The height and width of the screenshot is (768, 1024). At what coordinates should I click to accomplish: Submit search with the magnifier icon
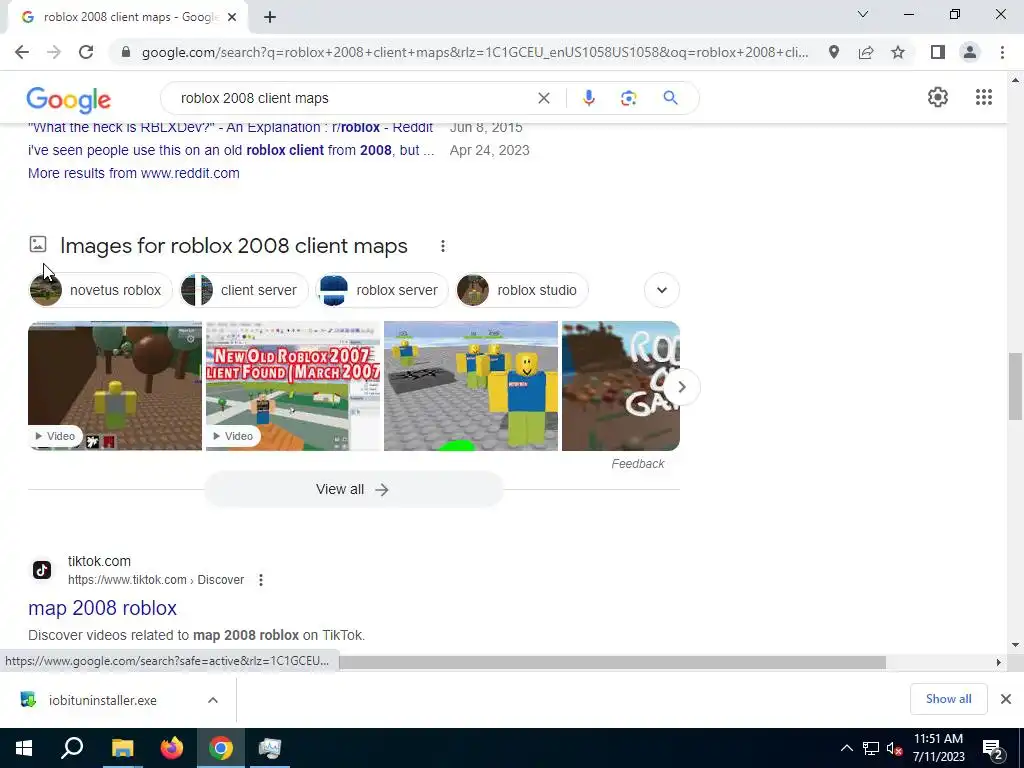coord(670,98)
